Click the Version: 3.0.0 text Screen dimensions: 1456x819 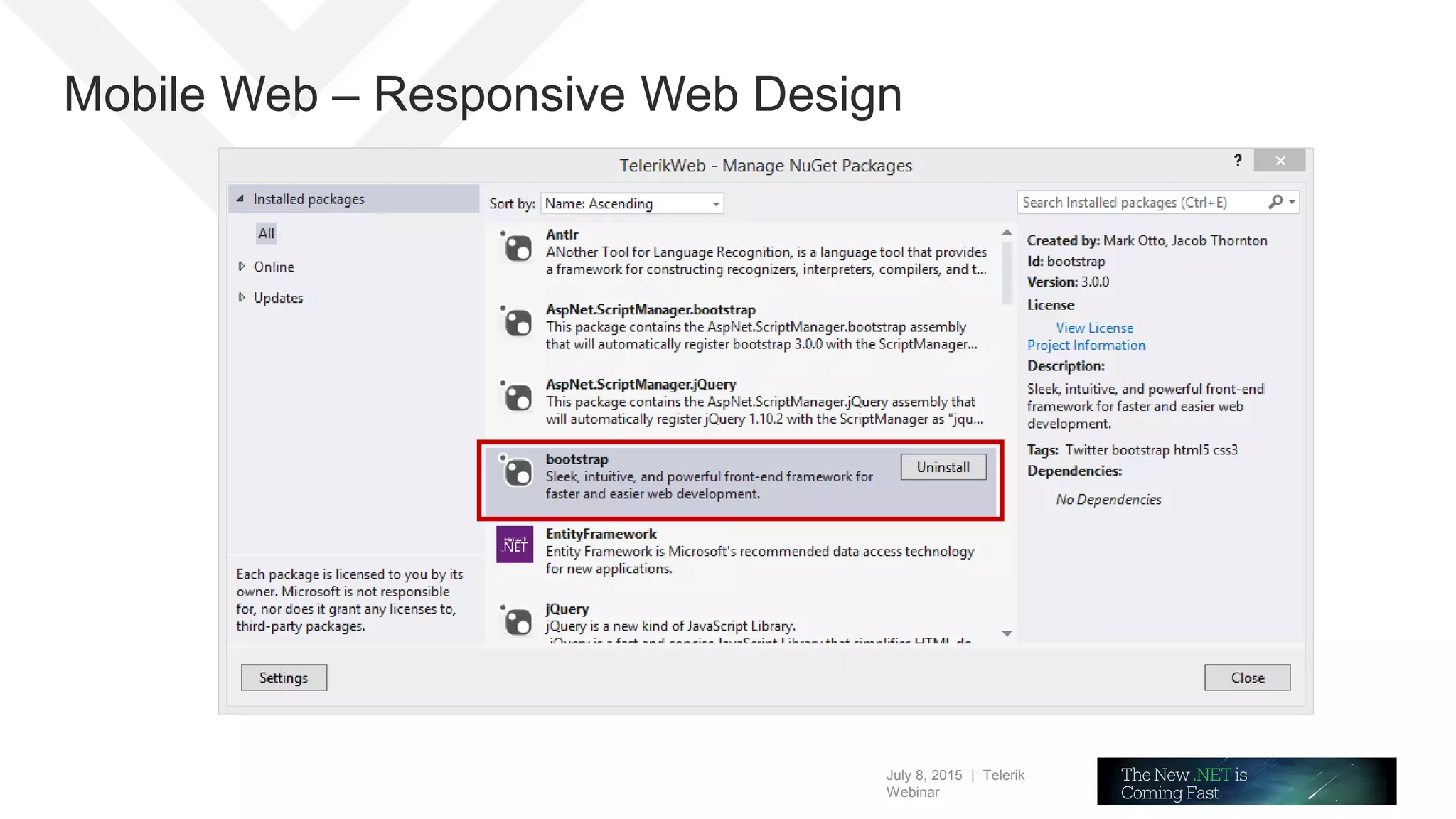tap(1068, 282)
